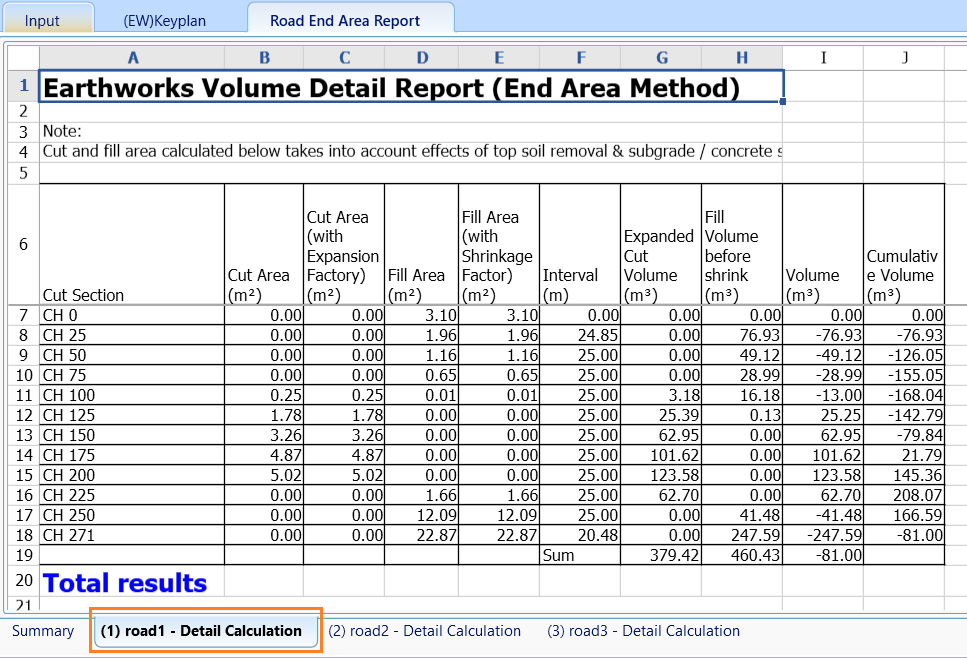
Task: Click the 'Cut and fill area calculated below' note
Action: [411, 152]
